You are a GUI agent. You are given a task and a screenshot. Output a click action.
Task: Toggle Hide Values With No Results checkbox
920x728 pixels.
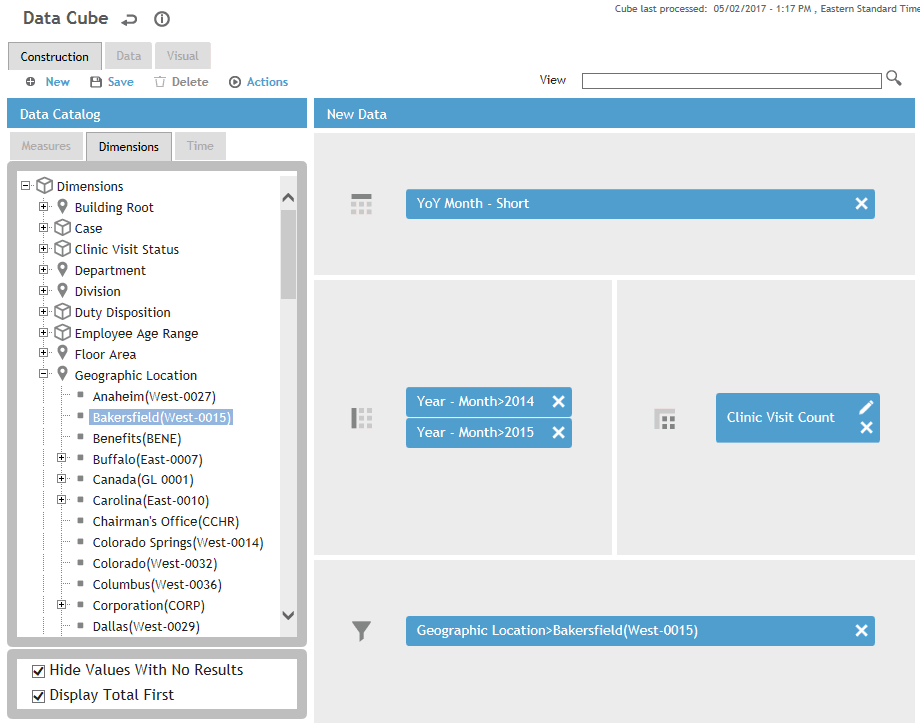39,671
